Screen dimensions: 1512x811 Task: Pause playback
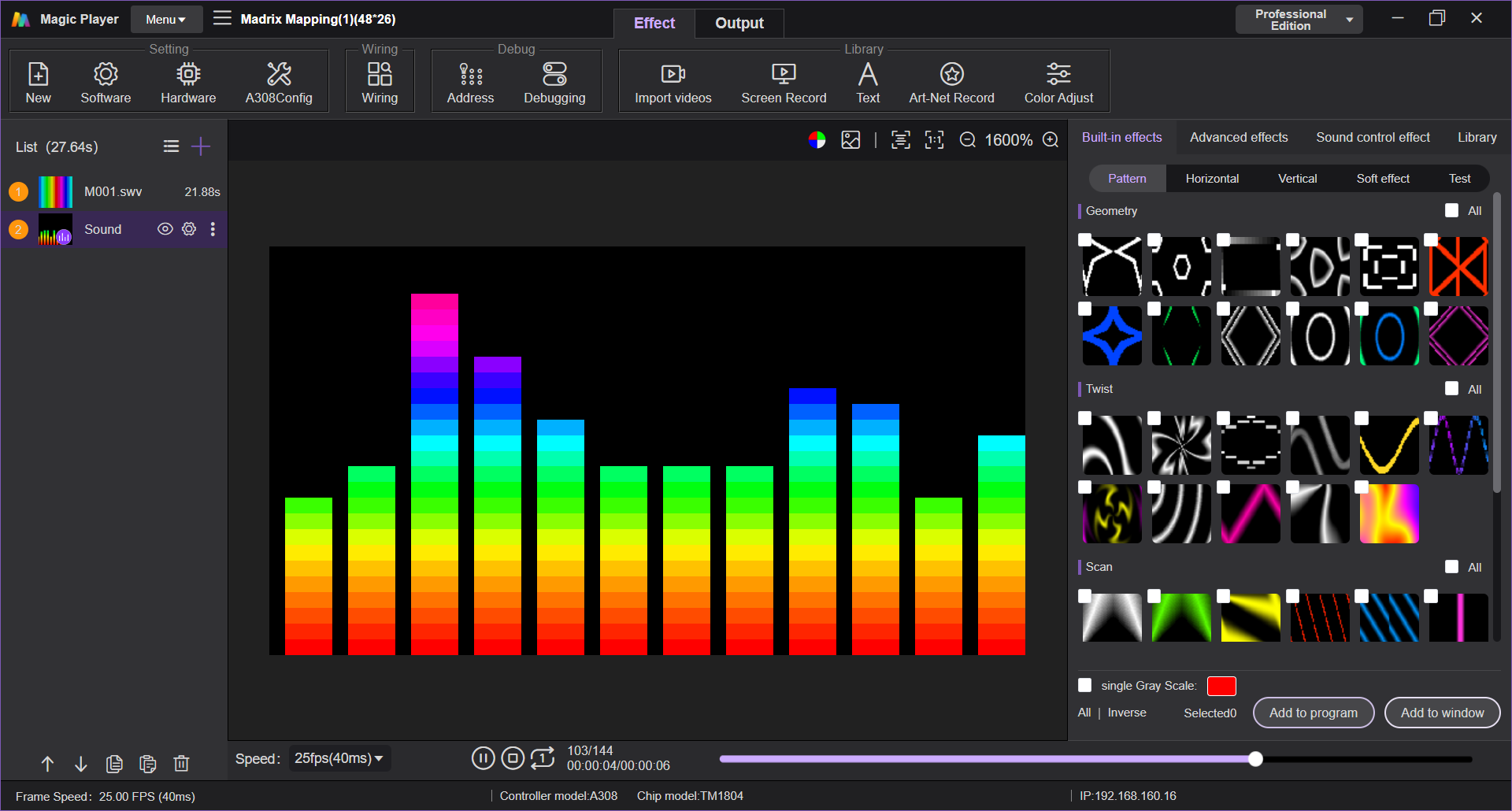[x=483, y=758]
